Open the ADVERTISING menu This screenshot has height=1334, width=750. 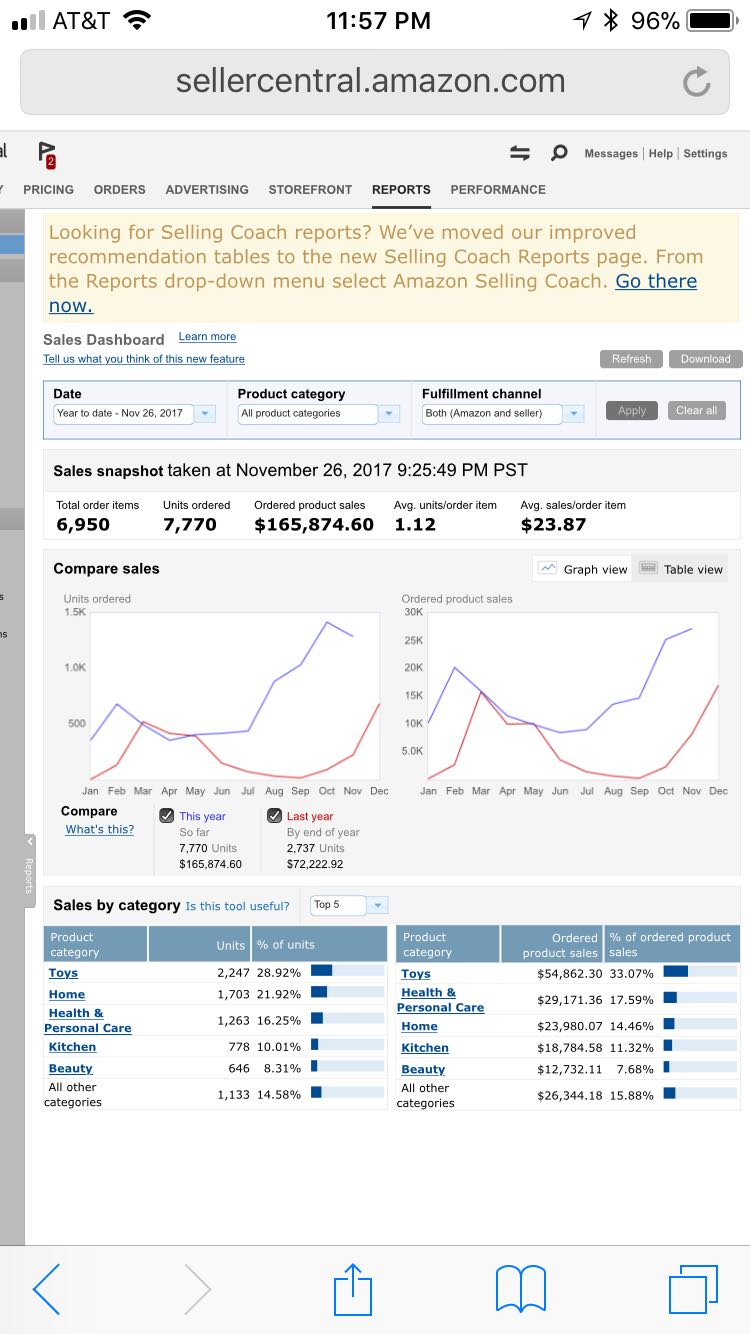tap(207, 189)
